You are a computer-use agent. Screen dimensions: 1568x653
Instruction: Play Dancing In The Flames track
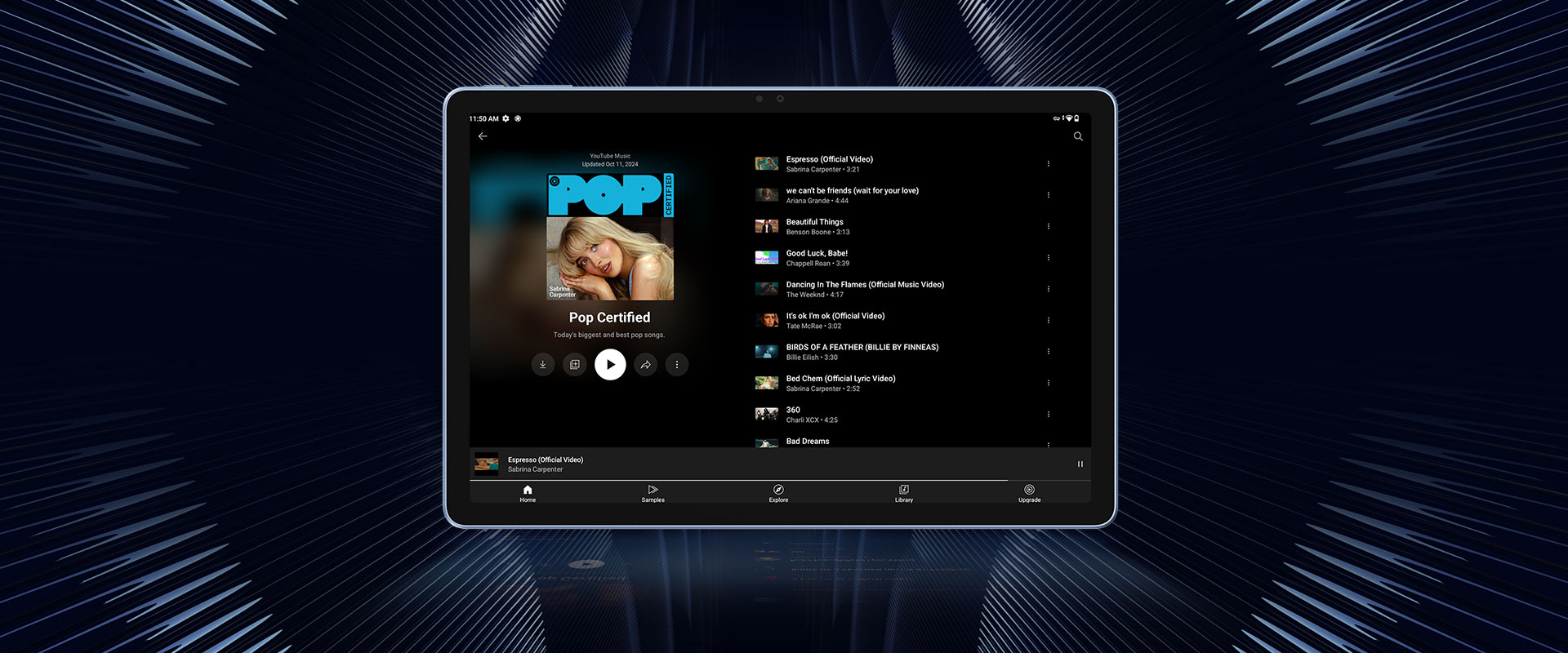[x=864, y=289]
